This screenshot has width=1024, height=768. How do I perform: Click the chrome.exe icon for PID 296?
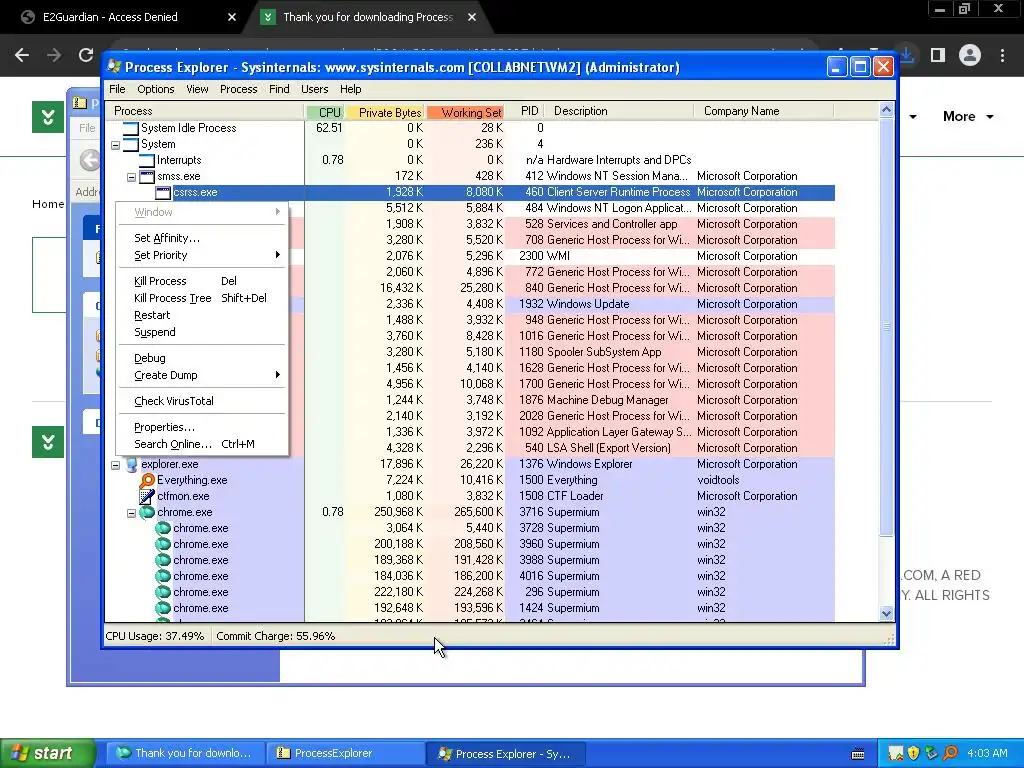coord(163,592)
